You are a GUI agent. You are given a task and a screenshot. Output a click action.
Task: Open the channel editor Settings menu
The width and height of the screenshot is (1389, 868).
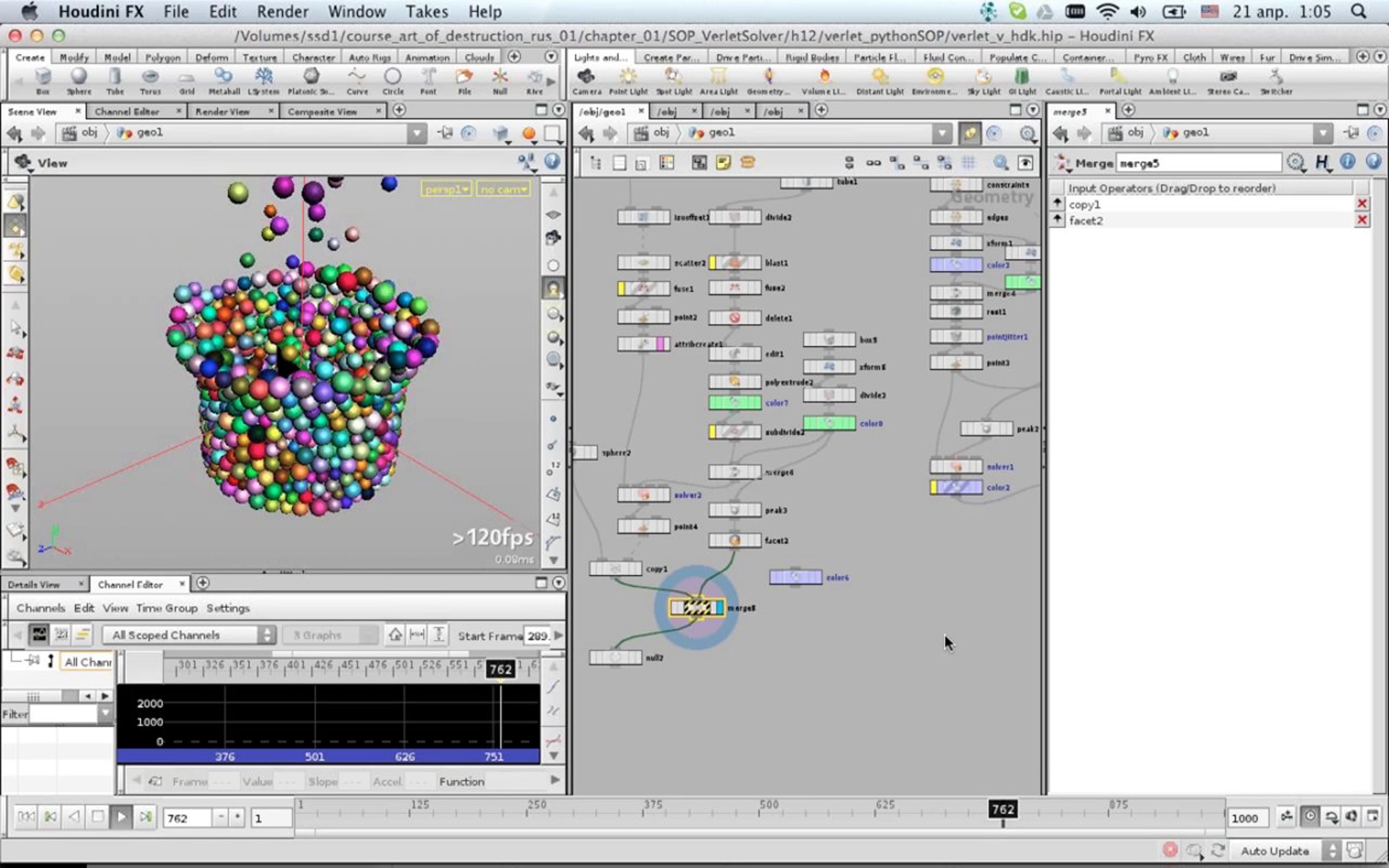(x=228, y=608)
